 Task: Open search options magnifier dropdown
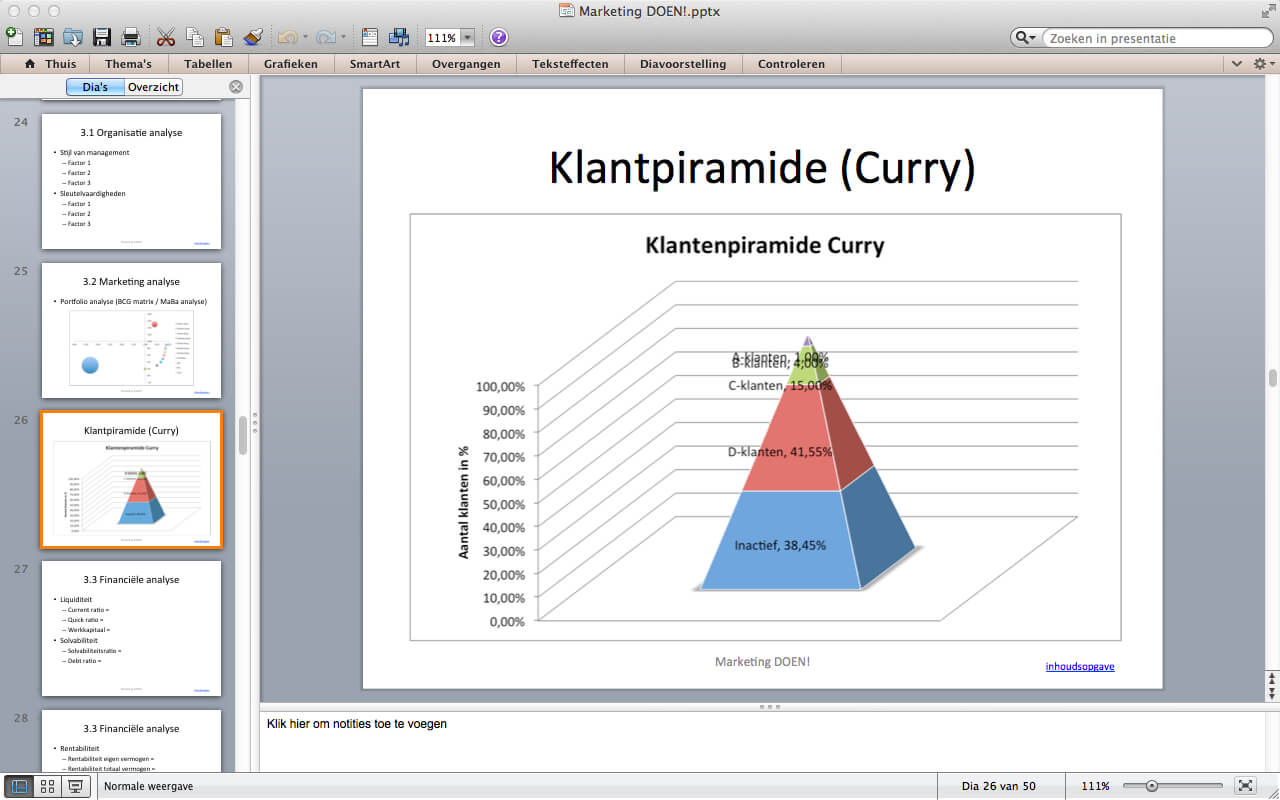[x=1026, y=38]
